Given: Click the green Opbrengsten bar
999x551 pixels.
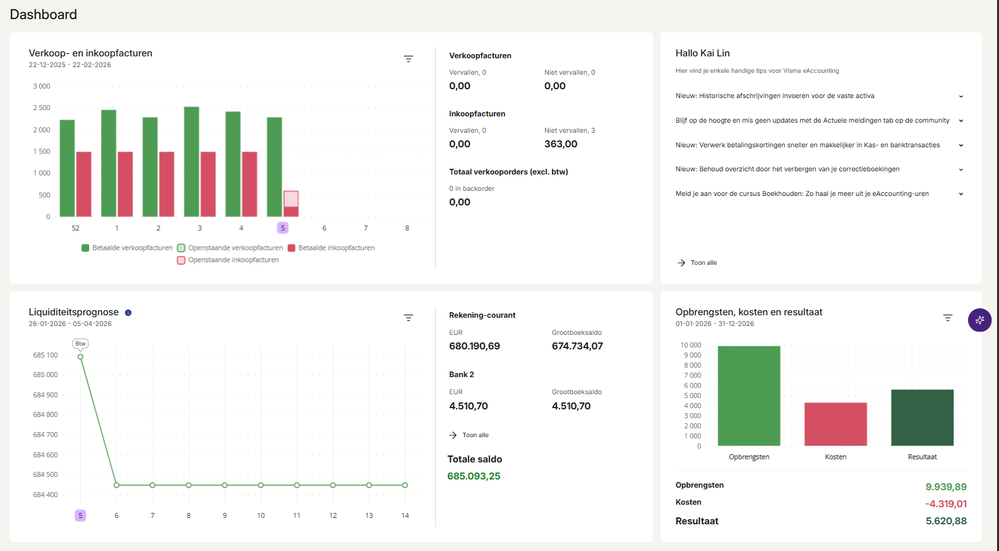Looking at the screenshot, I should pos(749,396).
